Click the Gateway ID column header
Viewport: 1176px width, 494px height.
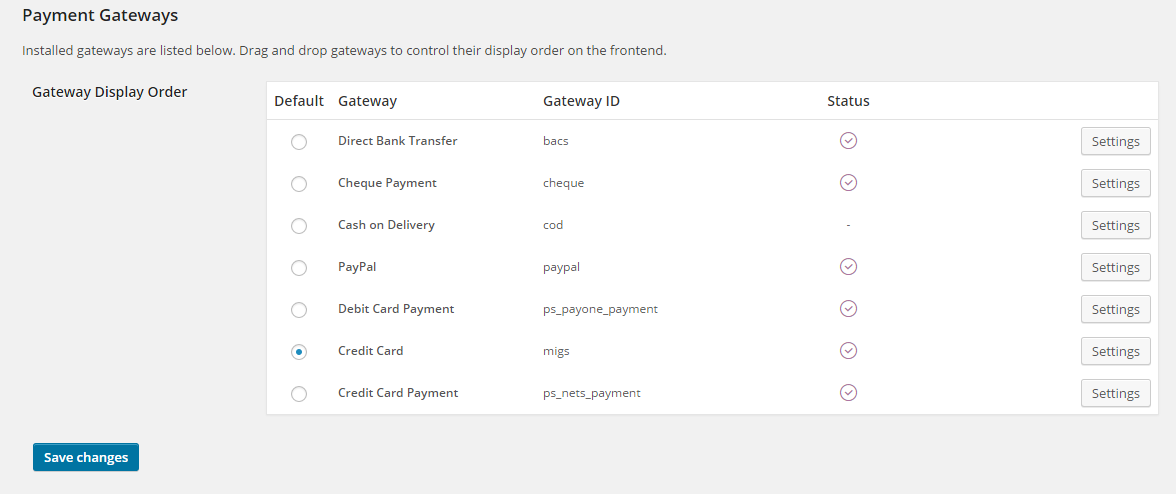click(581, 101)
